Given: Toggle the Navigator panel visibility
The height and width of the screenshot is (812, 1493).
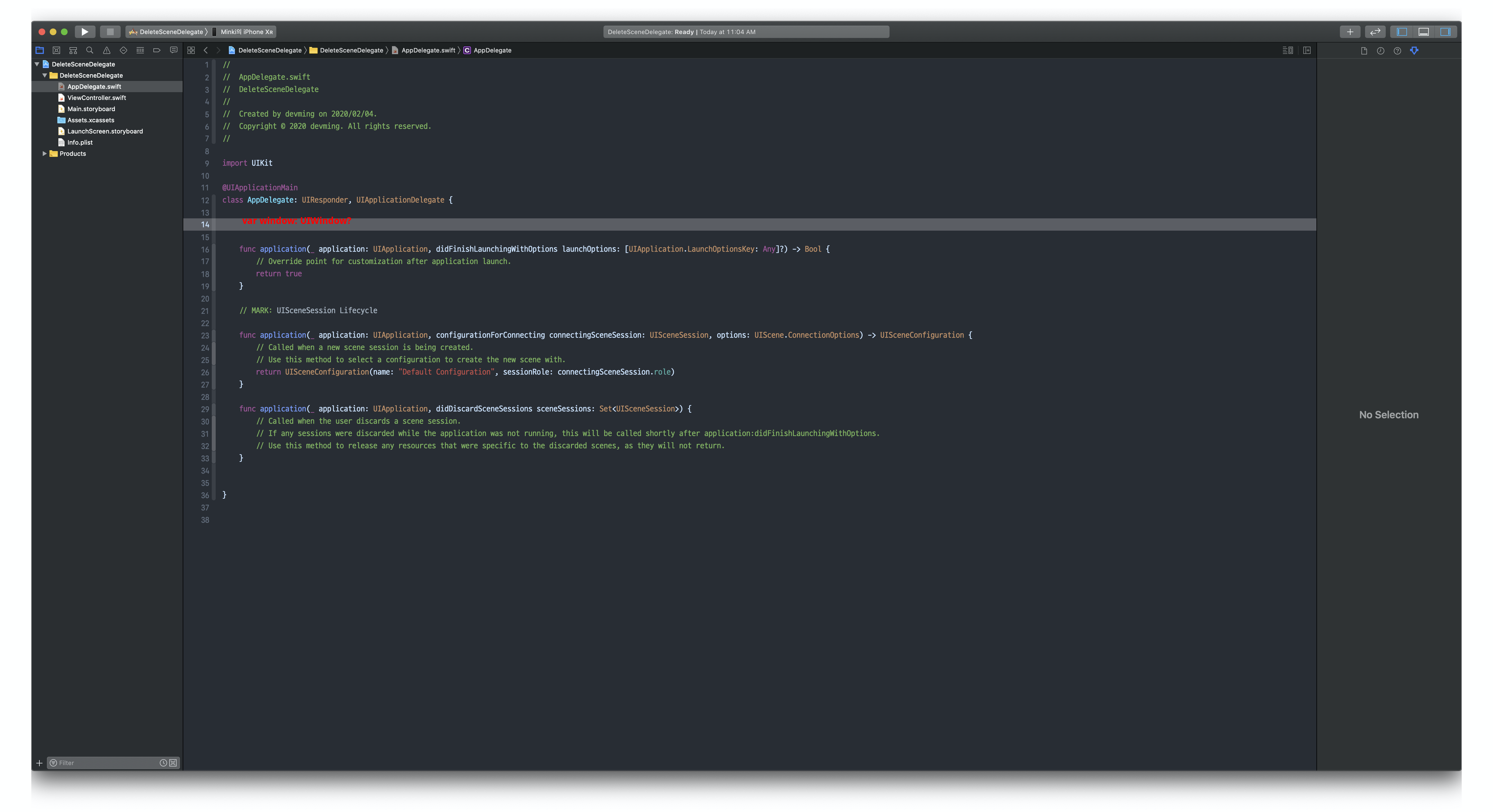Looking at the screenshot, I should click(1402, 32).
